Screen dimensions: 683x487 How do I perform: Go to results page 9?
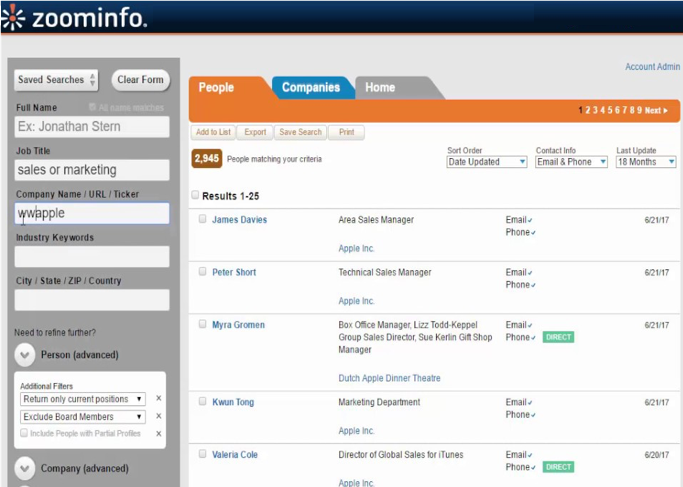(x=639, y=110)
